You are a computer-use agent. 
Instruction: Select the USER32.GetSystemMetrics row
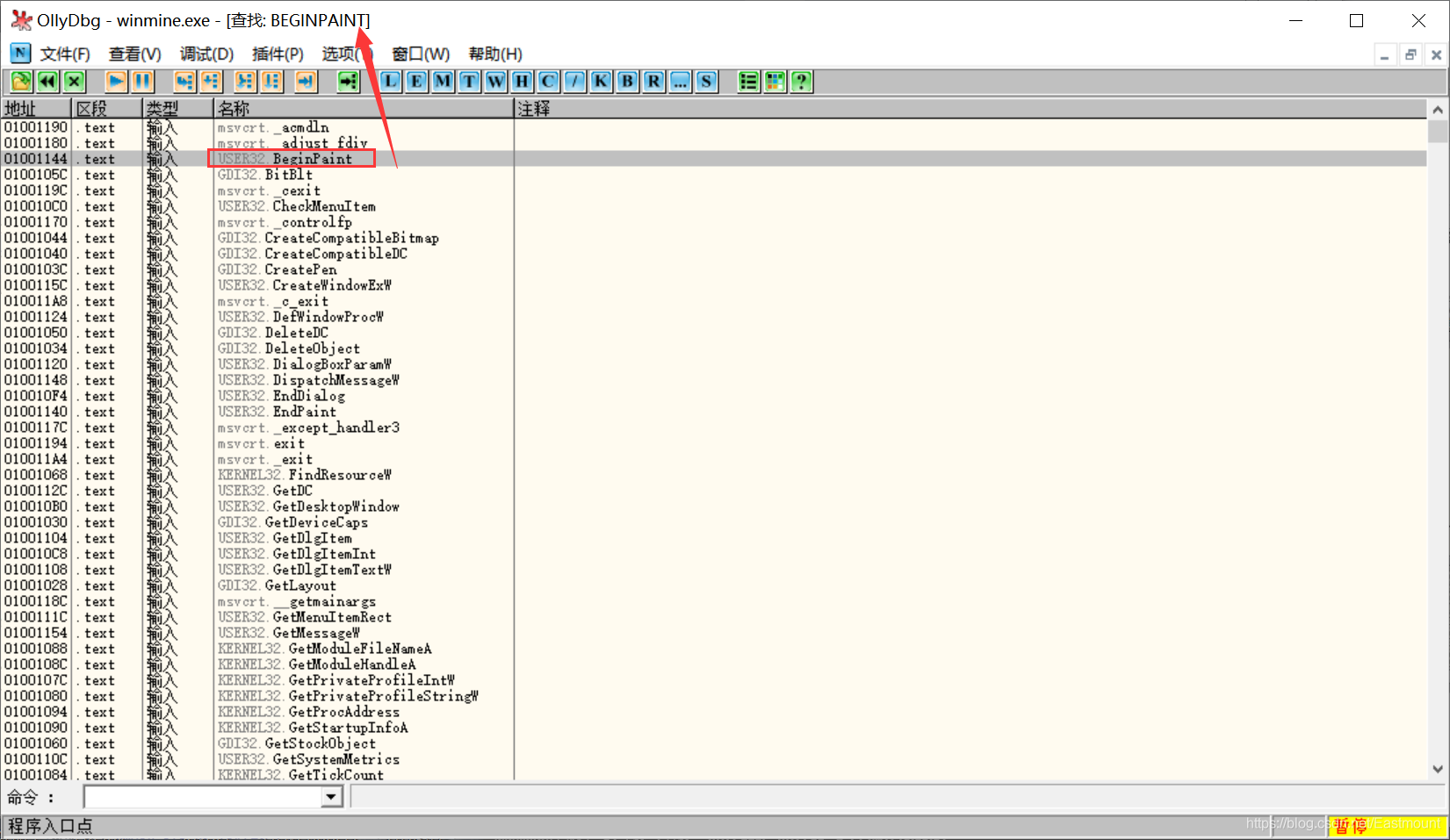pyautogui.click(x=713, y=759)
